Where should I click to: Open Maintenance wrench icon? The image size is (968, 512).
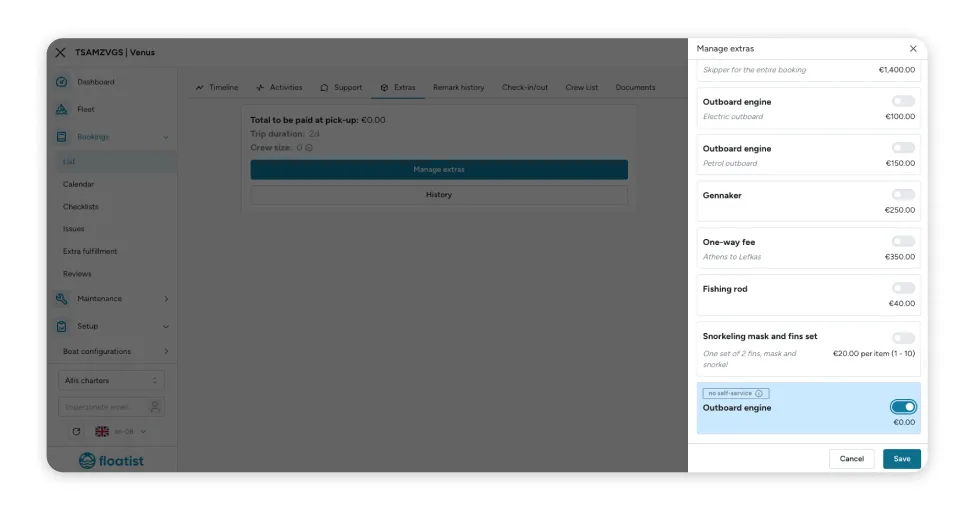62,299
